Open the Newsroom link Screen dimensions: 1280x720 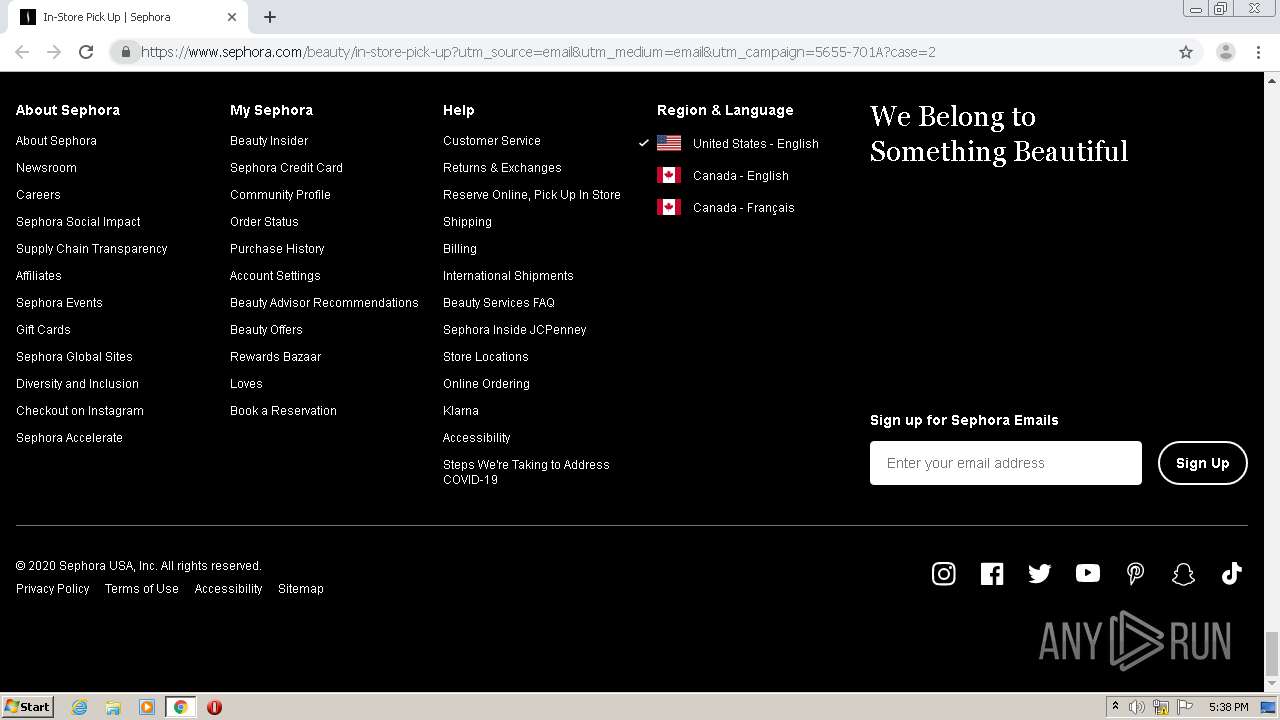46,168
